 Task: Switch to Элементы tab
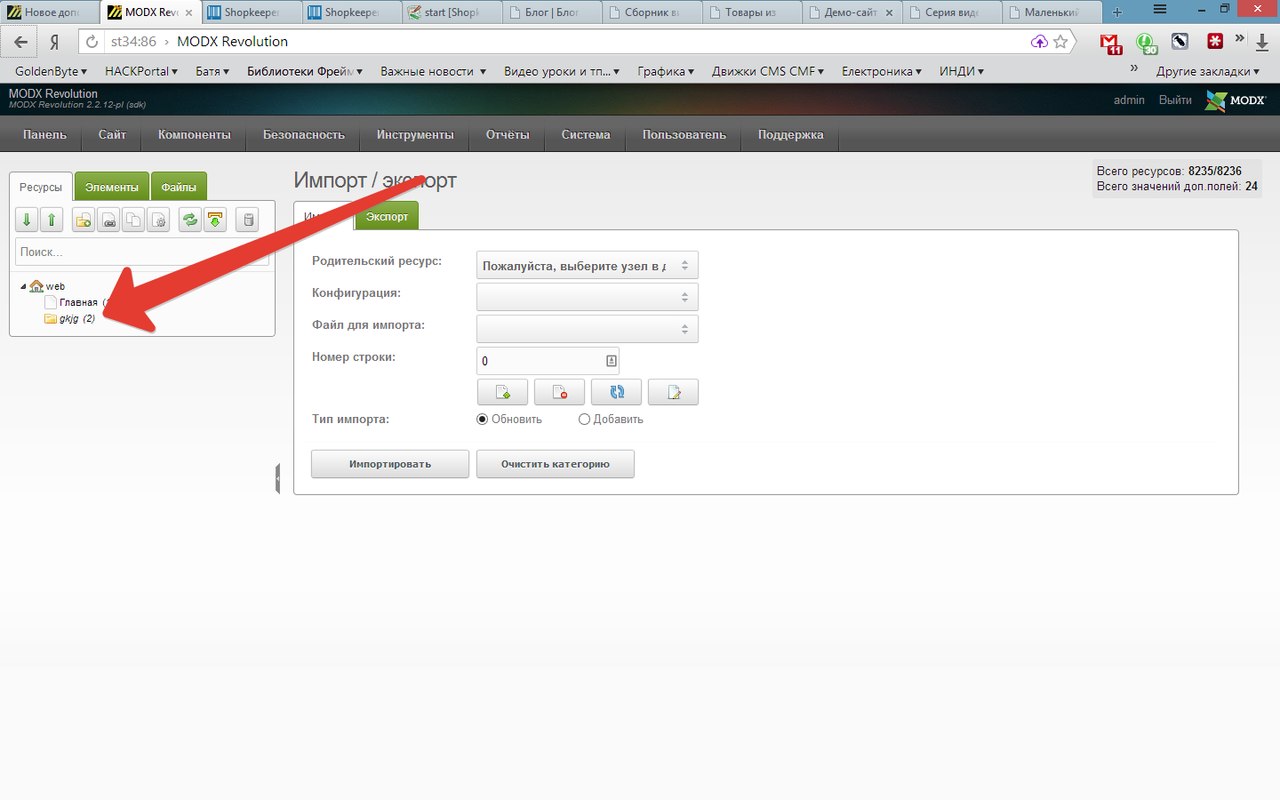point(112,187)
